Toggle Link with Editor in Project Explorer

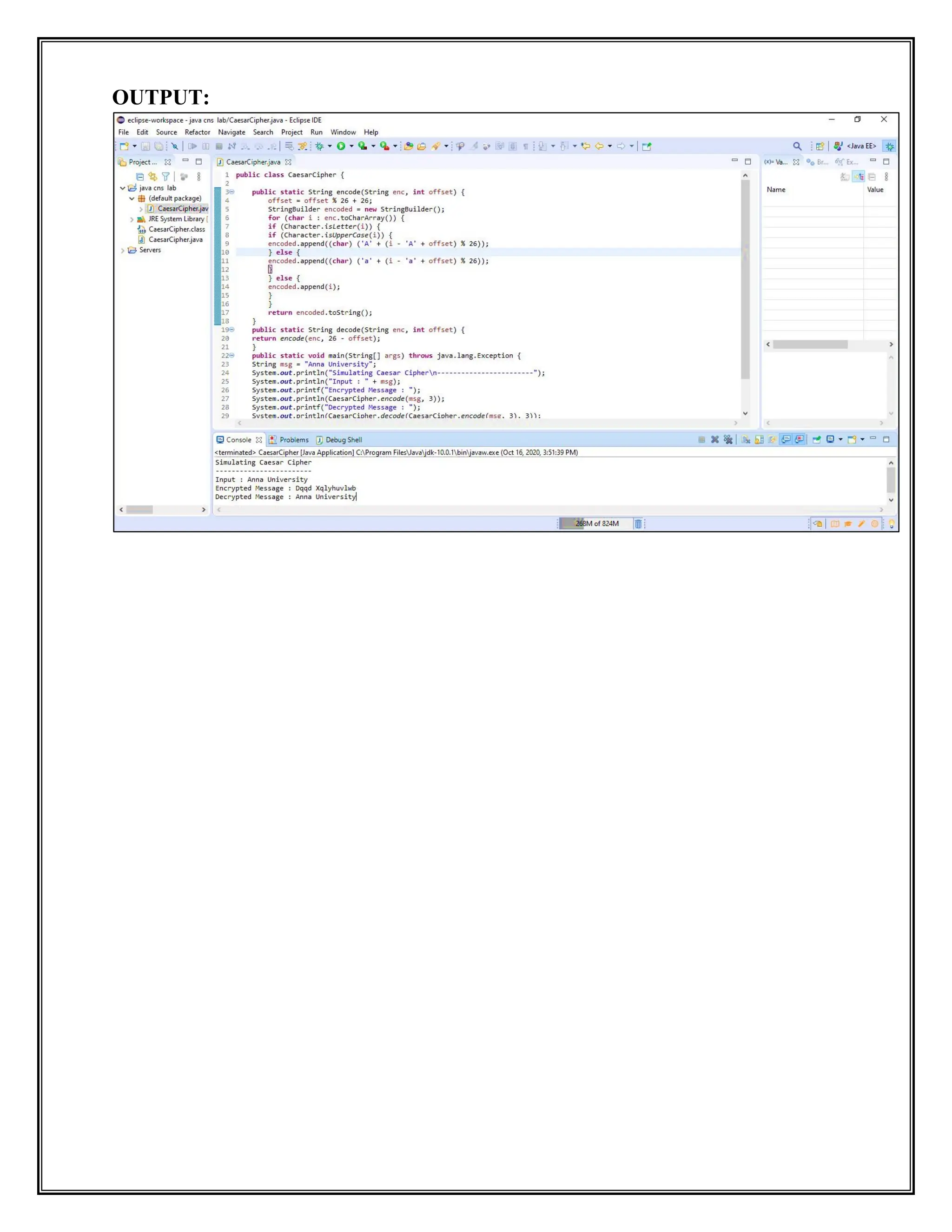pos(152,177)
